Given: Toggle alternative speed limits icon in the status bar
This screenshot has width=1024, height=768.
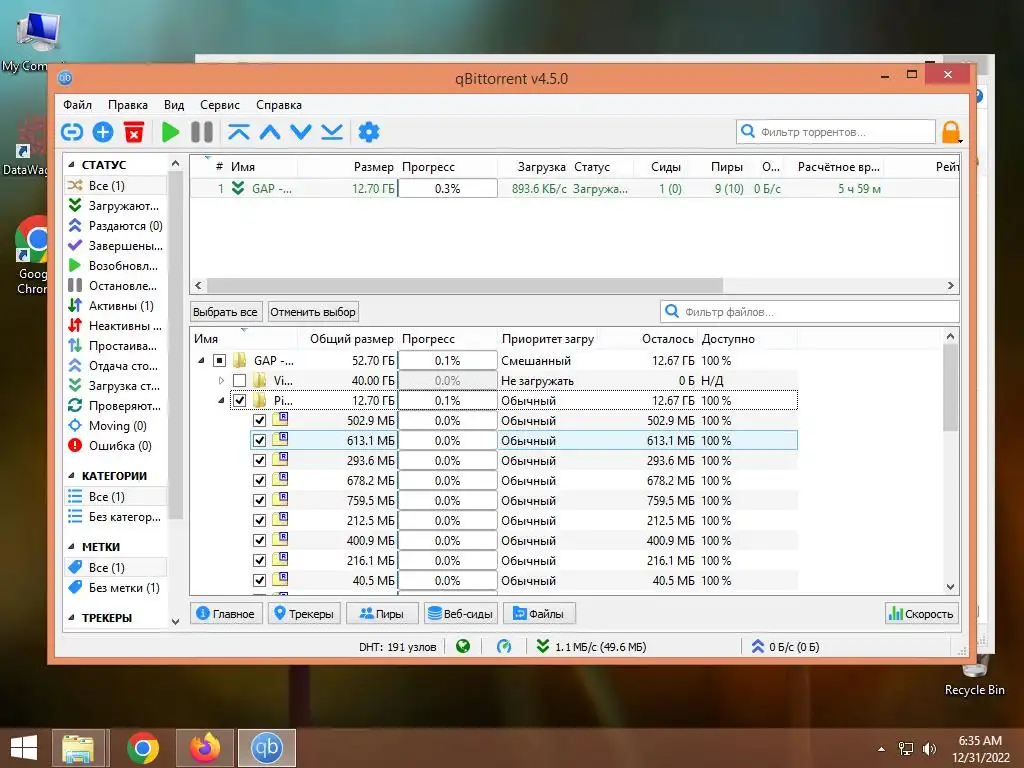Looking at the screenshot, I should [504, 647].
